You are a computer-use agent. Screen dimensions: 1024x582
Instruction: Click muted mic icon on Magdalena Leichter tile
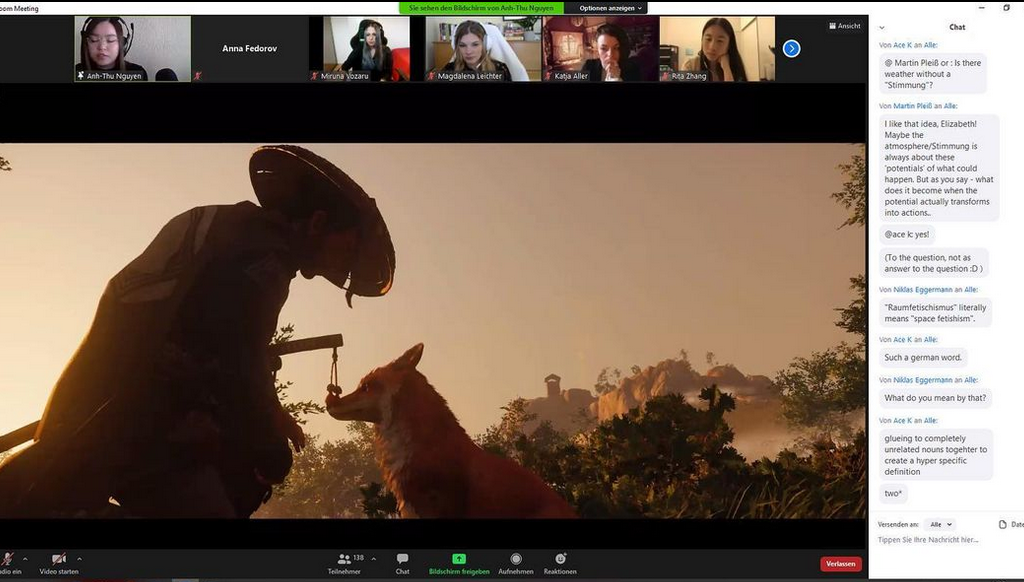pos(431,76)
